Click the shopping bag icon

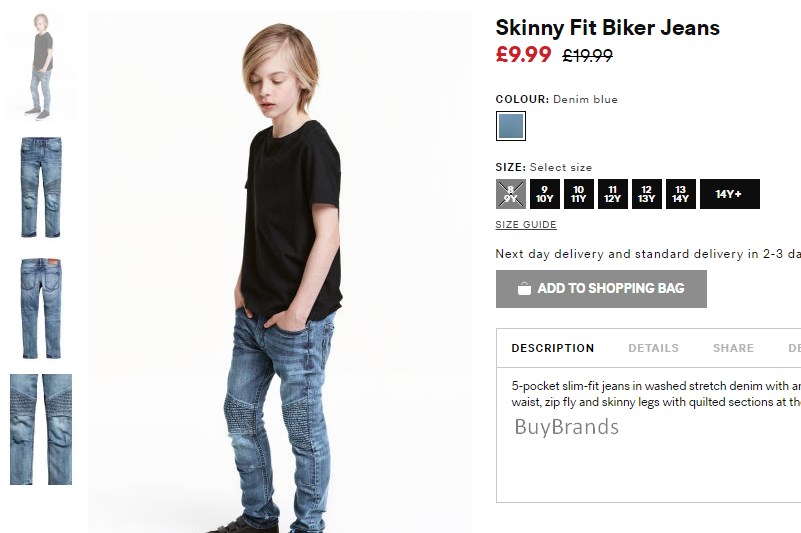[524, 289]
